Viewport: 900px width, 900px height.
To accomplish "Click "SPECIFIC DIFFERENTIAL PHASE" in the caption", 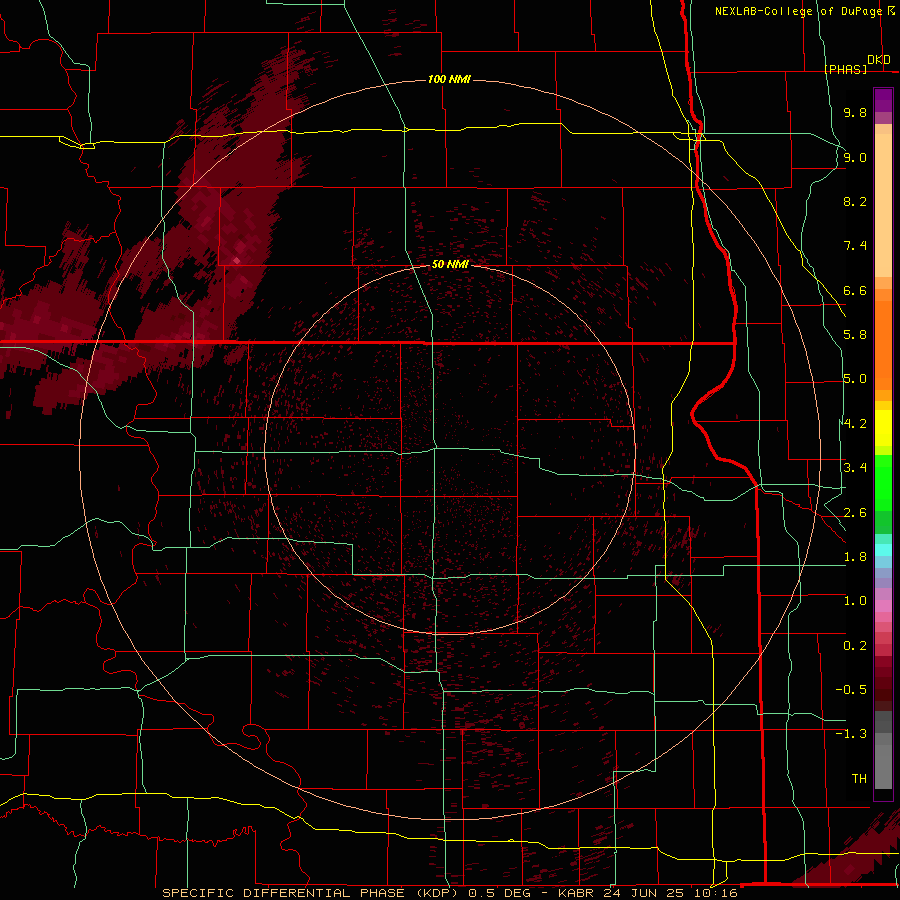I will coord(284,893).
